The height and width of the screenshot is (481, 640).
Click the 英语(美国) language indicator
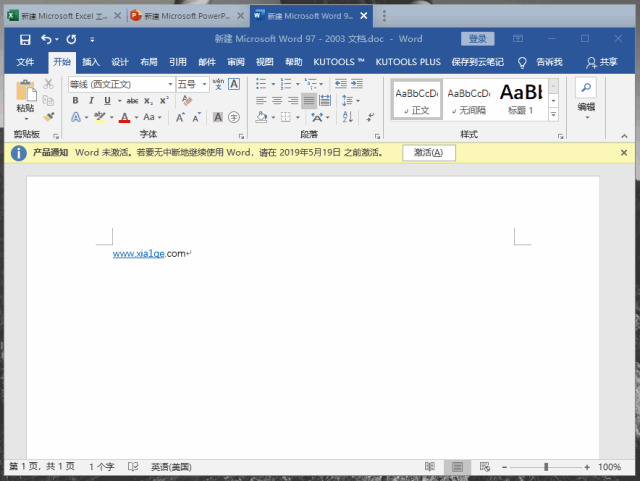[171, 467]
